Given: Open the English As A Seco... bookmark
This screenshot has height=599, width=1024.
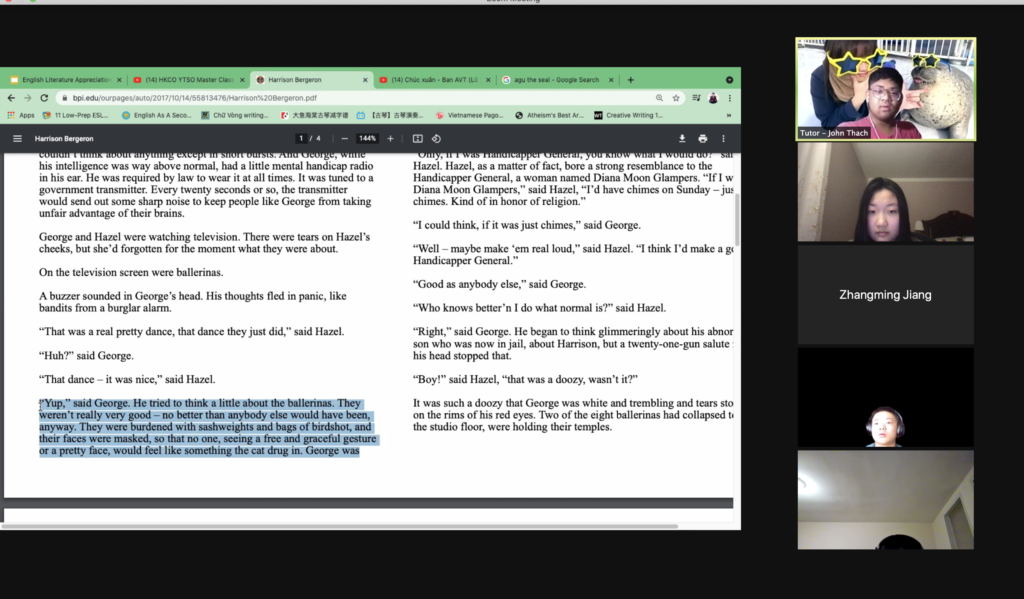Looking at the screenshot, I should [156, 116].
